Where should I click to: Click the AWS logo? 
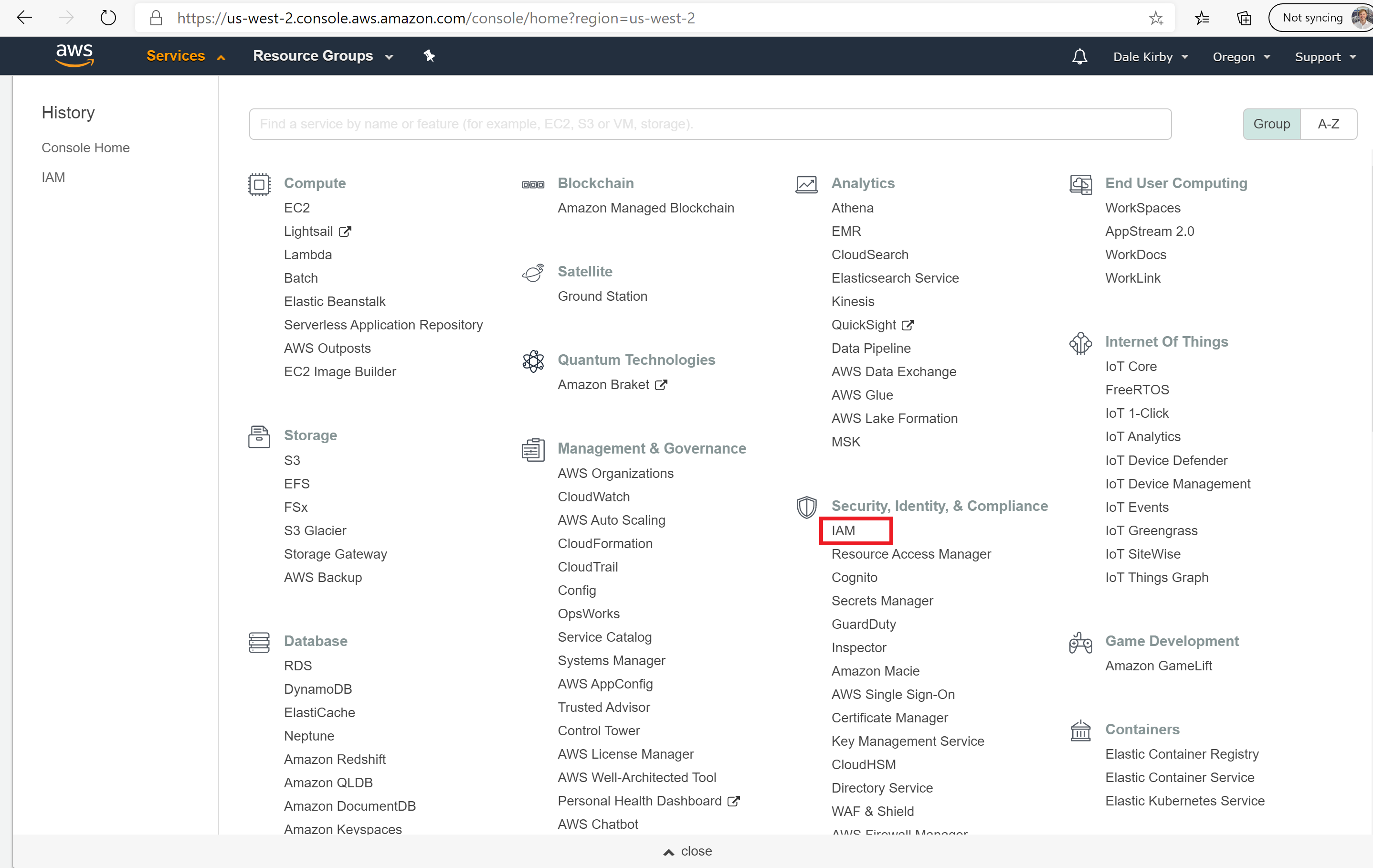74,55
